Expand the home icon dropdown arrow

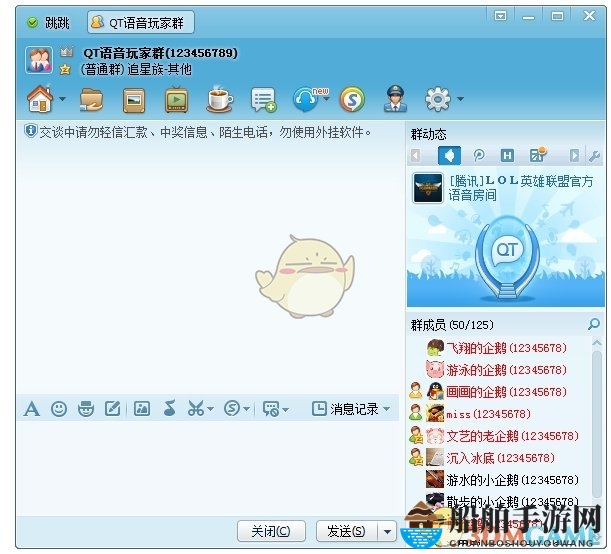tap(62, 99)
